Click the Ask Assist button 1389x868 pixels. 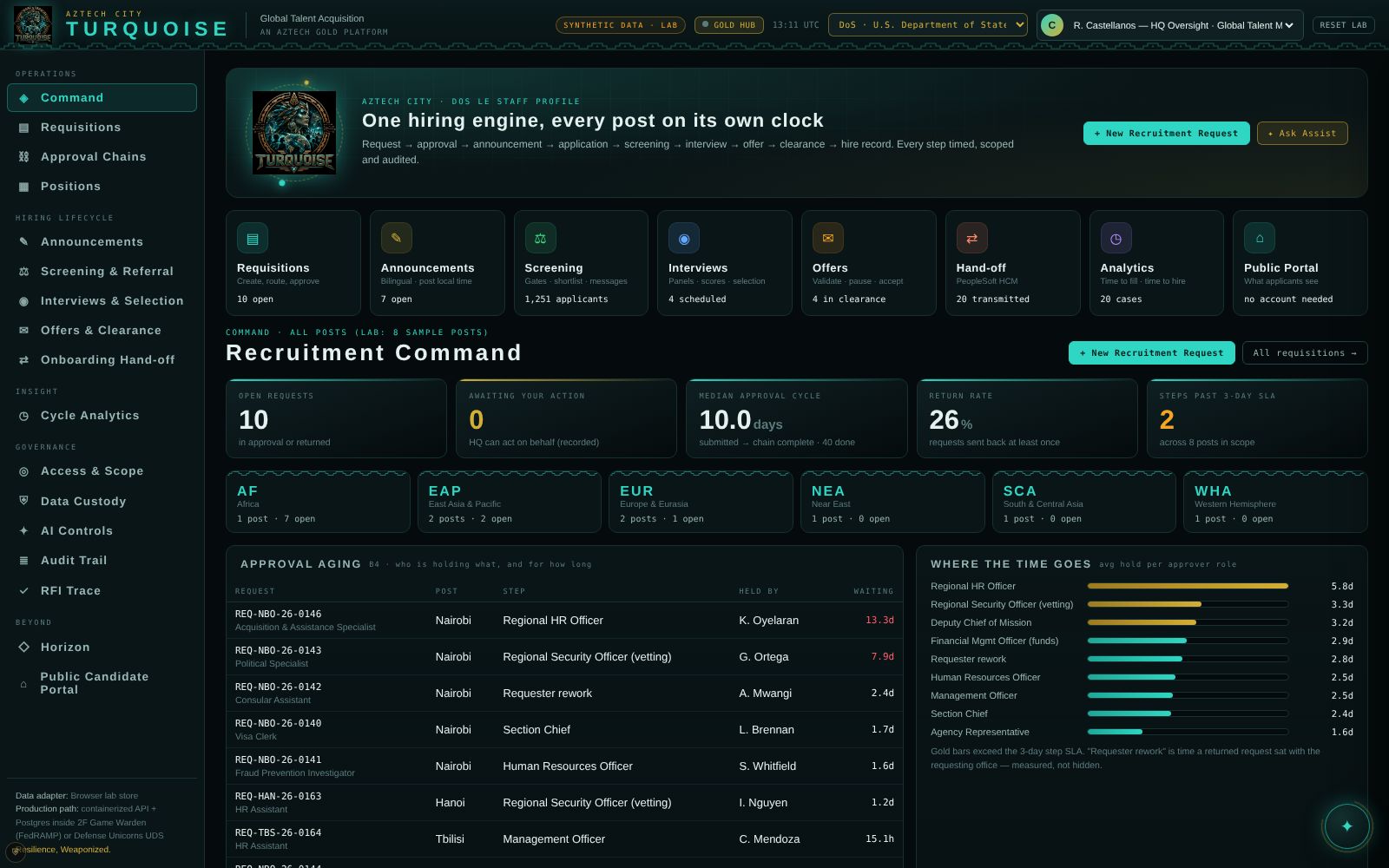coord(1301,134)
